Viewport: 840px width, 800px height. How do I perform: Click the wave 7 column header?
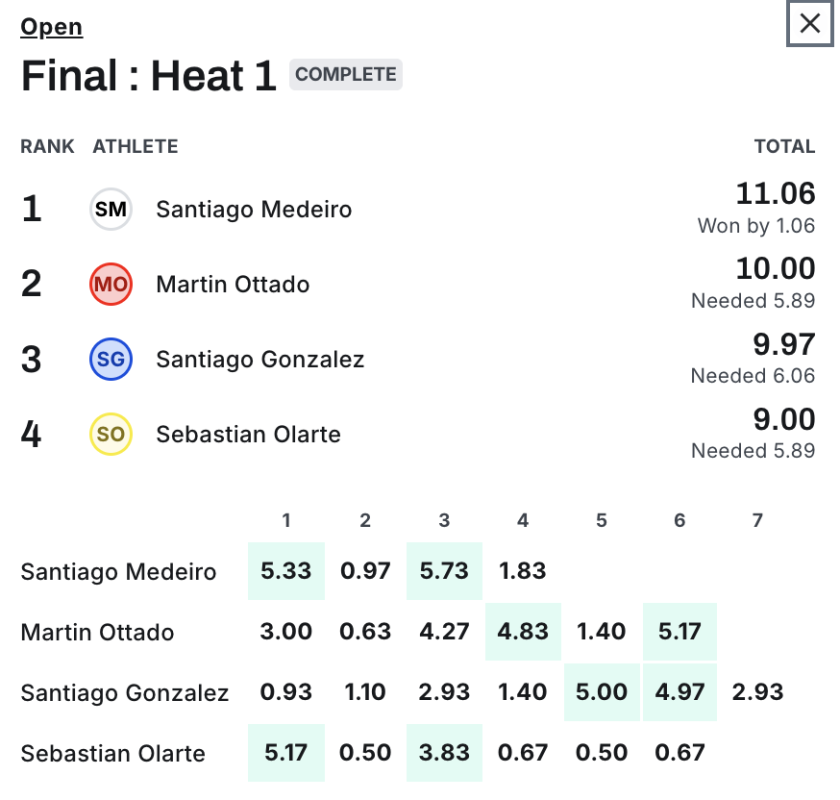(x=758, y=520)
